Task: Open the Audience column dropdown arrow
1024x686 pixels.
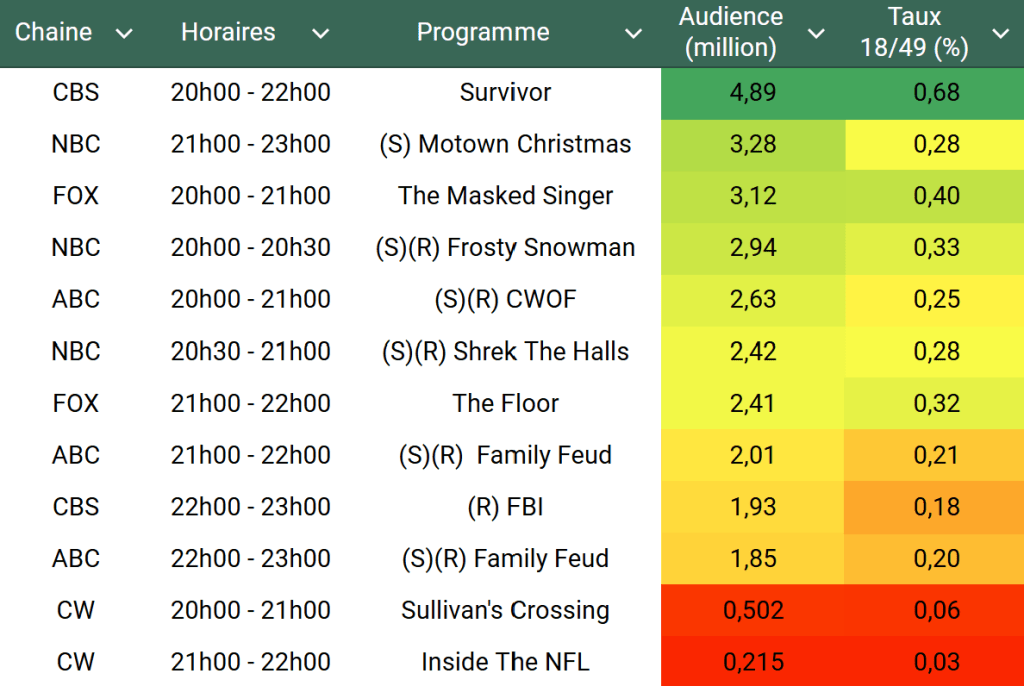Action: coord(816,34)
